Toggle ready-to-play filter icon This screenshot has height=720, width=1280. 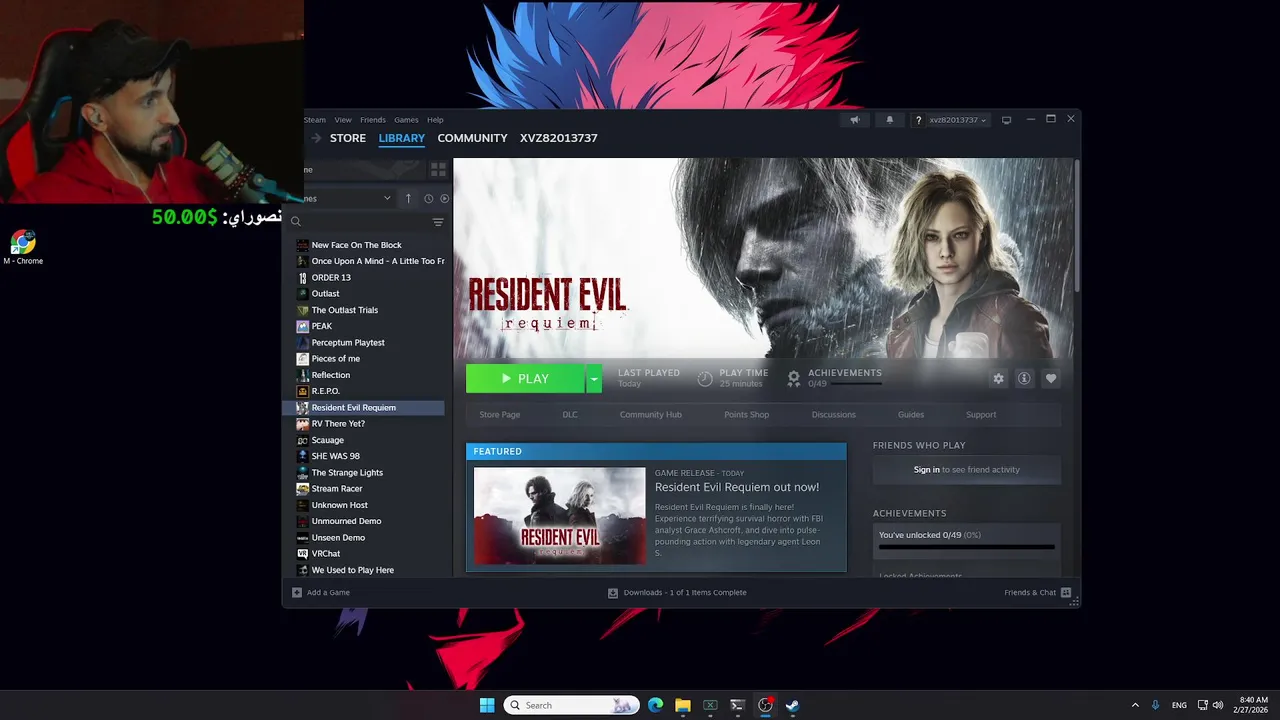pos(445,198)
